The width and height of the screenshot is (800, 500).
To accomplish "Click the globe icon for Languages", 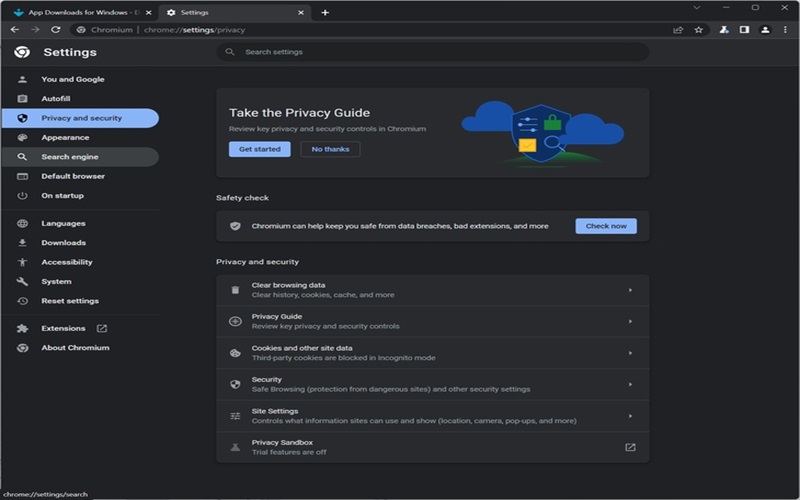I will [x=22, y=223].
